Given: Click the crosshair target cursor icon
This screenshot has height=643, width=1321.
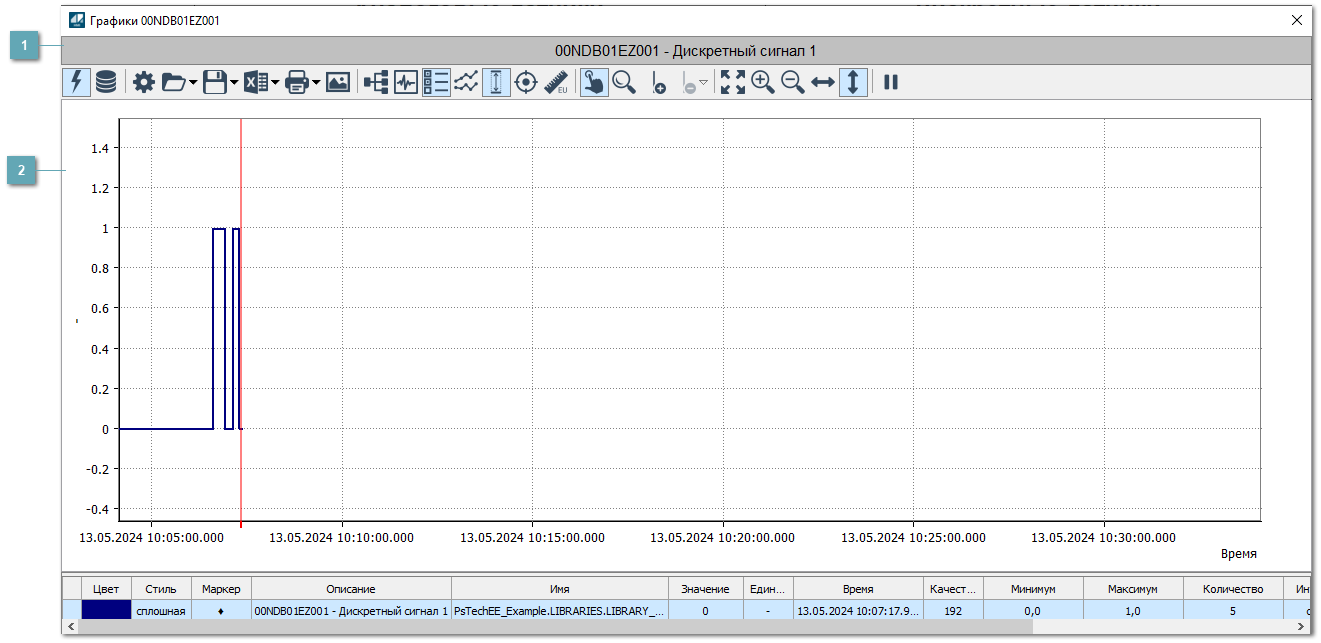Looking at the screenshot, I should [526, 83].
